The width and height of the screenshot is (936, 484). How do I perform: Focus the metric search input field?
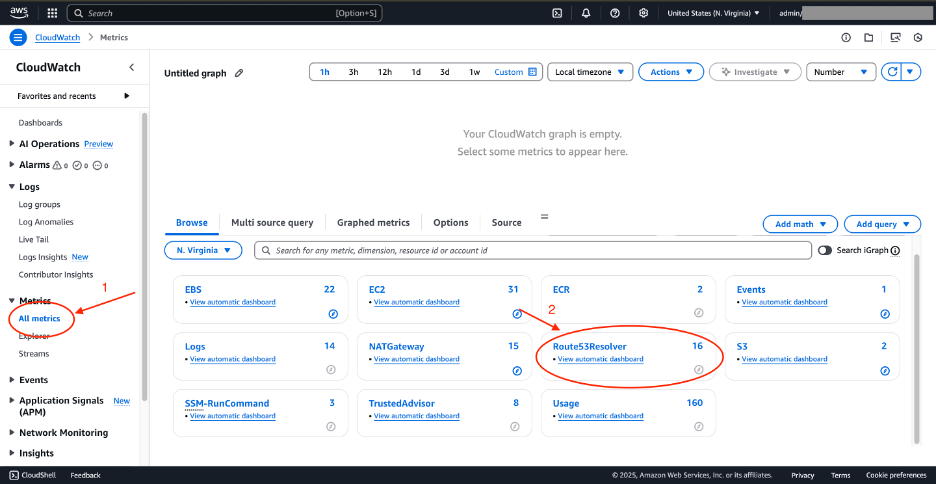[533, 251]
